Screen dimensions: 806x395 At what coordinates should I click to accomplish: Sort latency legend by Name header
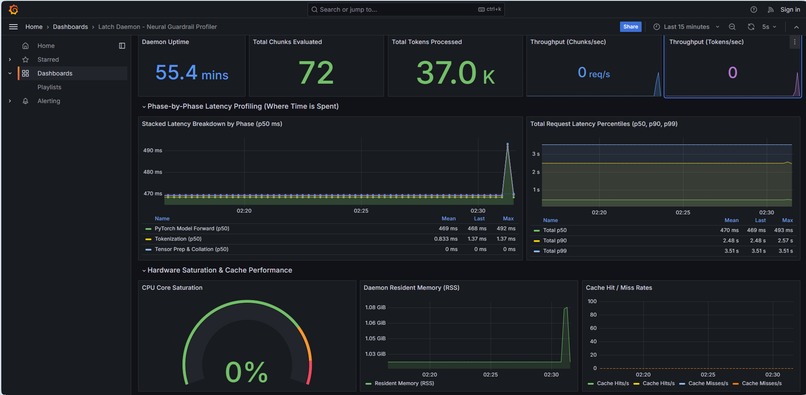click(x=162, y=219)
